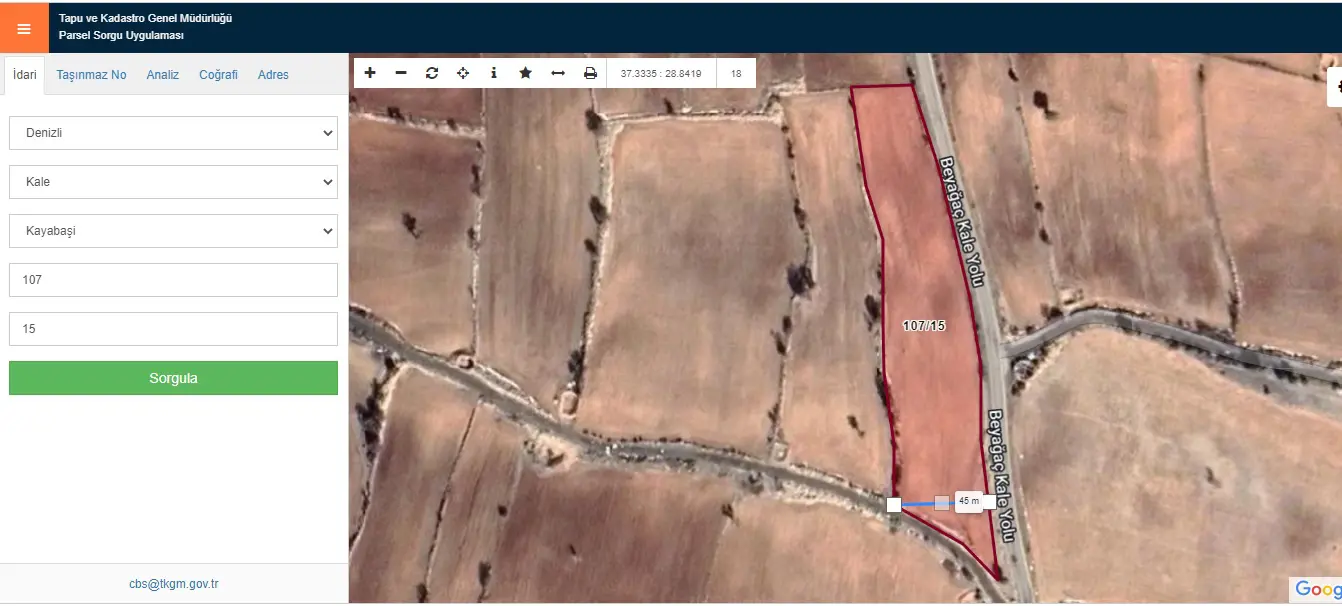Select the Coğrafi tab
The width and height of the screenshot is (1342, 606).
click(x=219, y=75)
